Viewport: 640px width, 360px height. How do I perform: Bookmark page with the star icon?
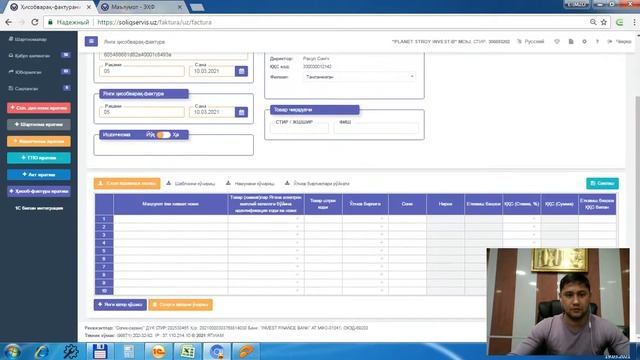pyautogui.click(x=604, y=22)
